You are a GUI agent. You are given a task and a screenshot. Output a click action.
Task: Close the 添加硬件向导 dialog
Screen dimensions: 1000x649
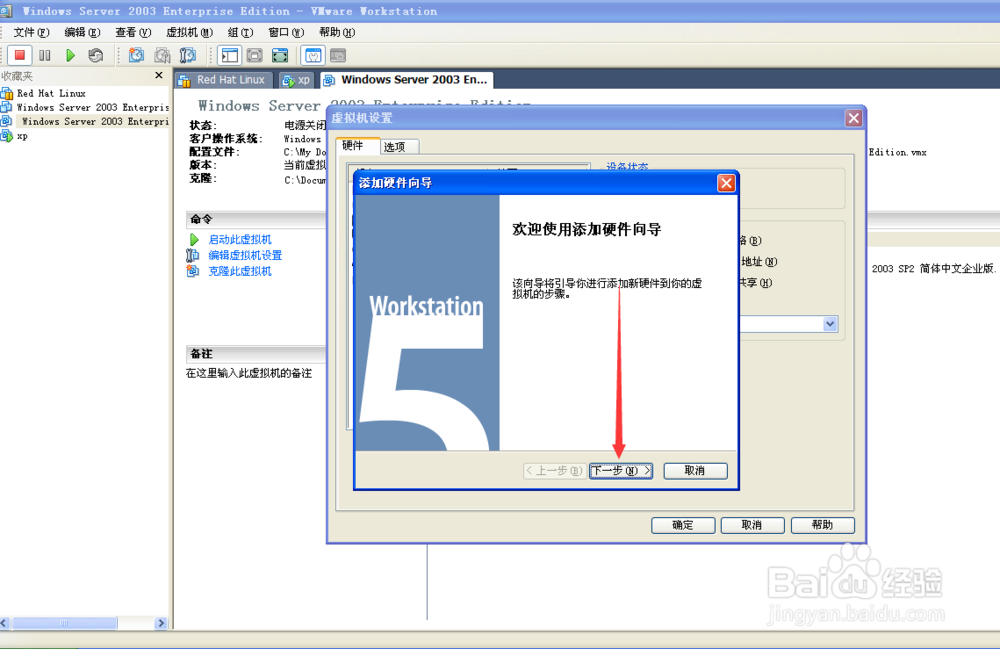pyautogui.click(x=726, y=184)
